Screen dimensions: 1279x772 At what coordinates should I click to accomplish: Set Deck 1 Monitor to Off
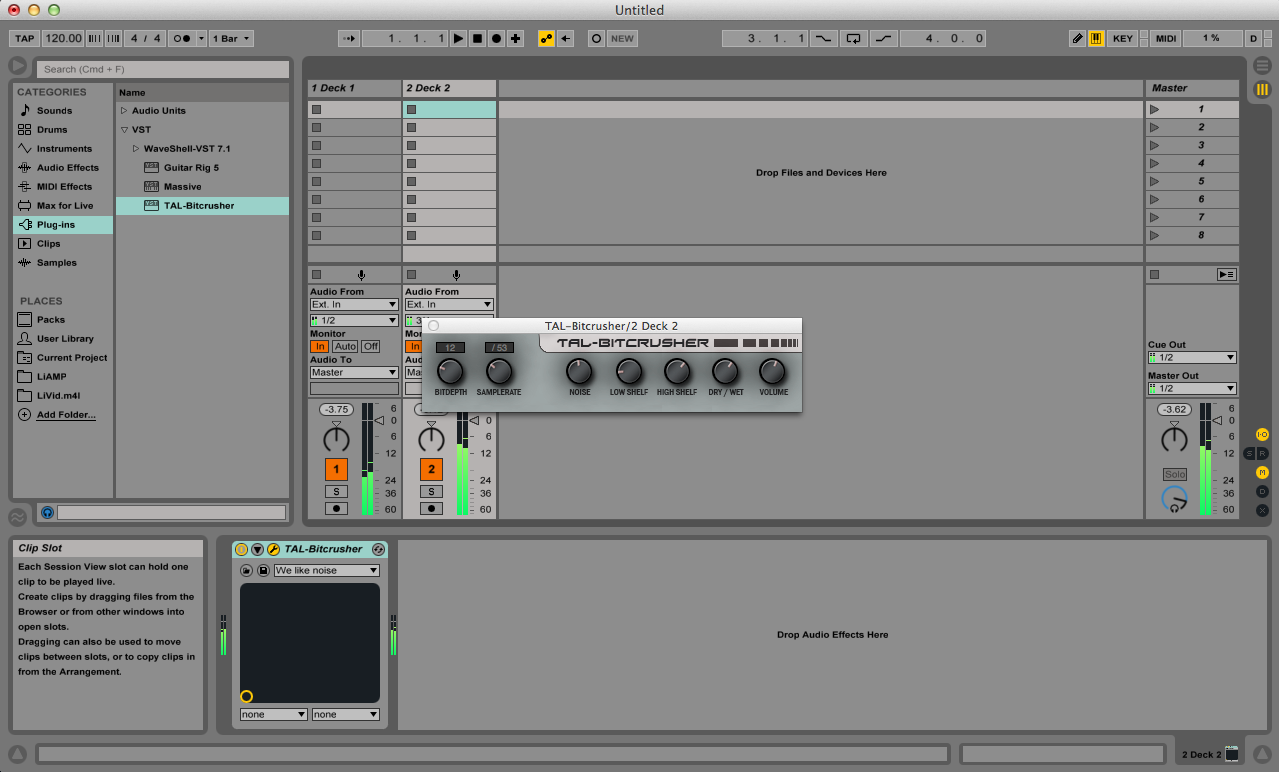[370, 346]
